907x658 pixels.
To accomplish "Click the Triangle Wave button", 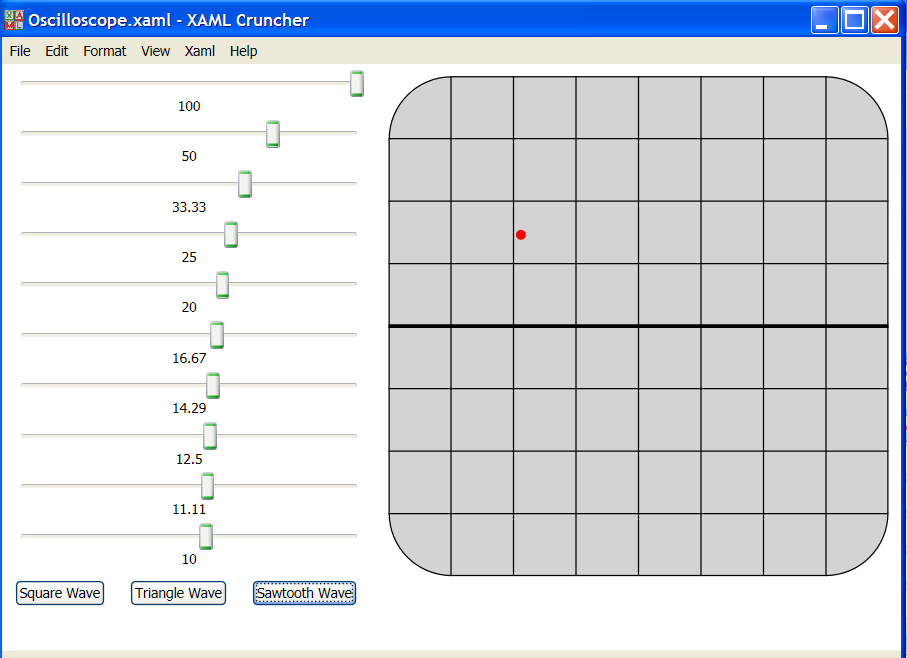I will (178, 593).
